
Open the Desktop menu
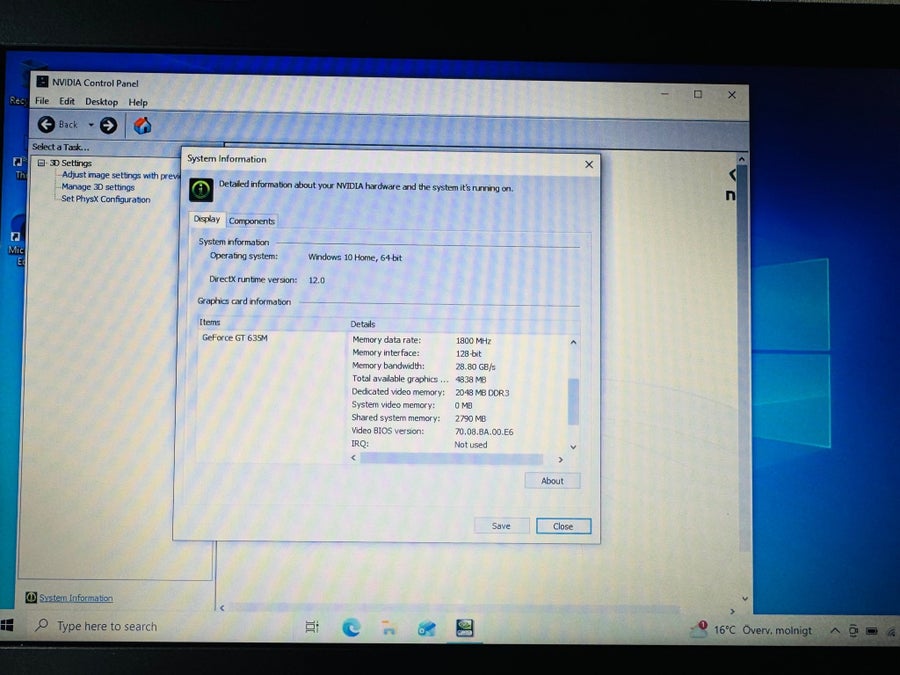[x=102, y=102]
